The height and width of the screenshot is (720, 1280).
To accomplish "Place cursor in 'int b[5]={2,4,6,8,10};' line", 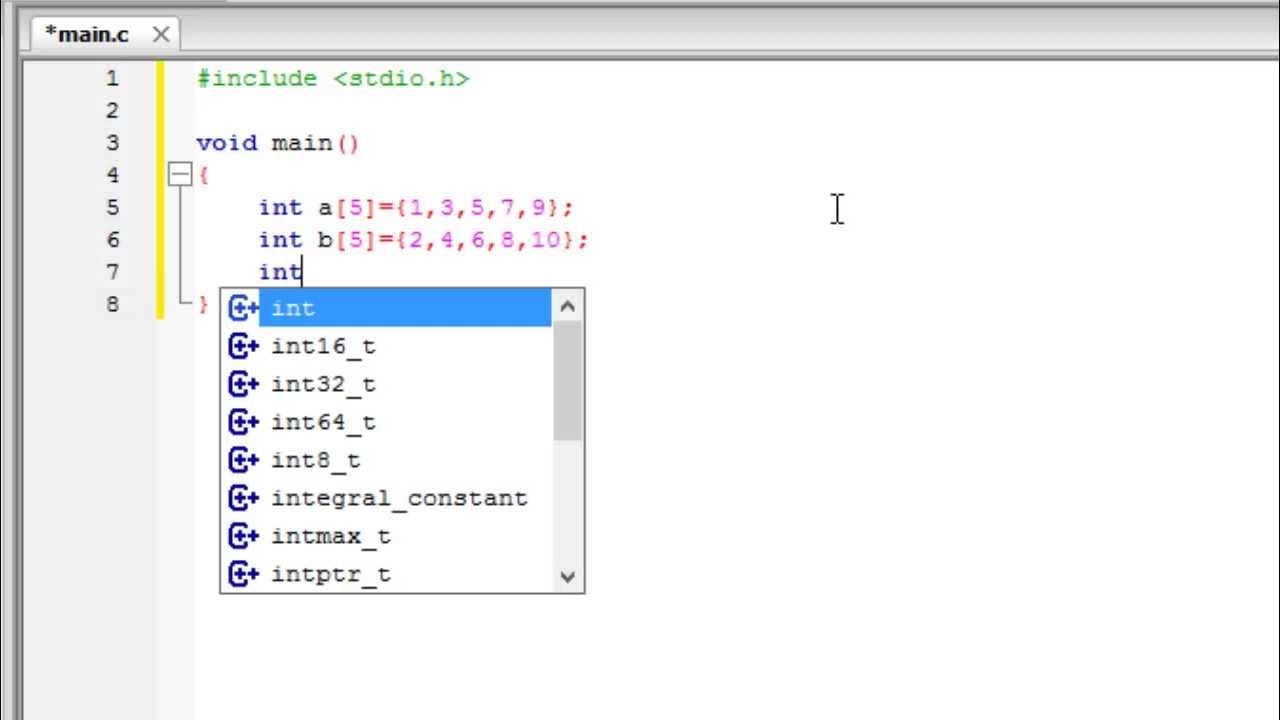I will pos(424,240).
